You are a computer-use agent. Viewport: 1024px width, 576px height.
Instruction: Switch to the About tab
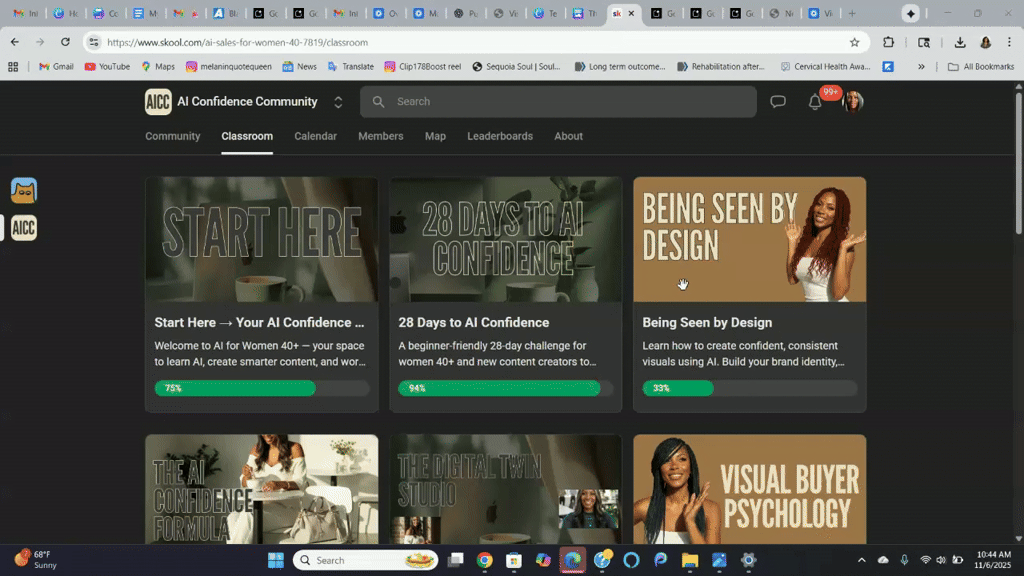tap(569, 136)
